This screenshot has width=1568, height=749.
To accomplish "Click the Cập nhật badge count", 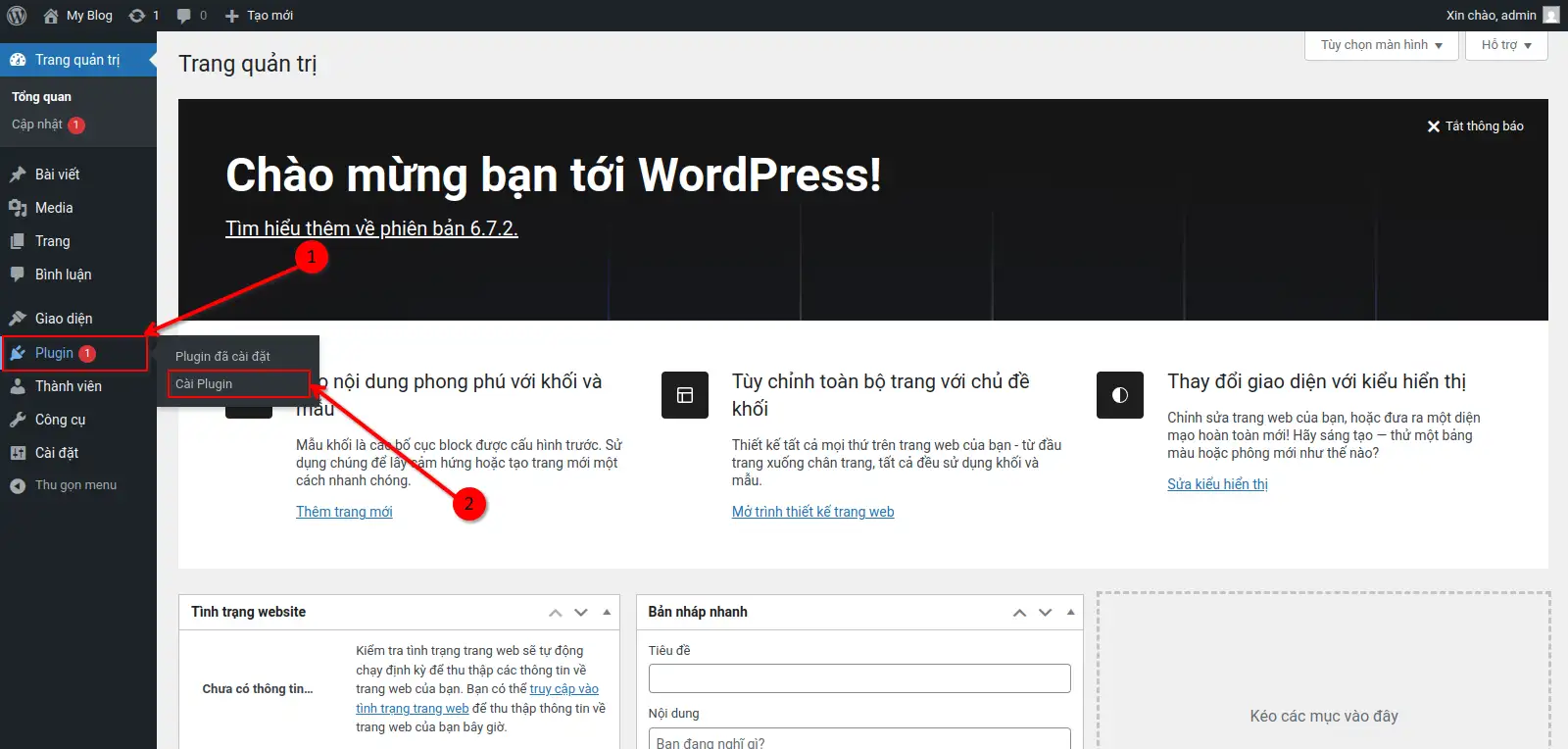I will click(x=76, y=125).
